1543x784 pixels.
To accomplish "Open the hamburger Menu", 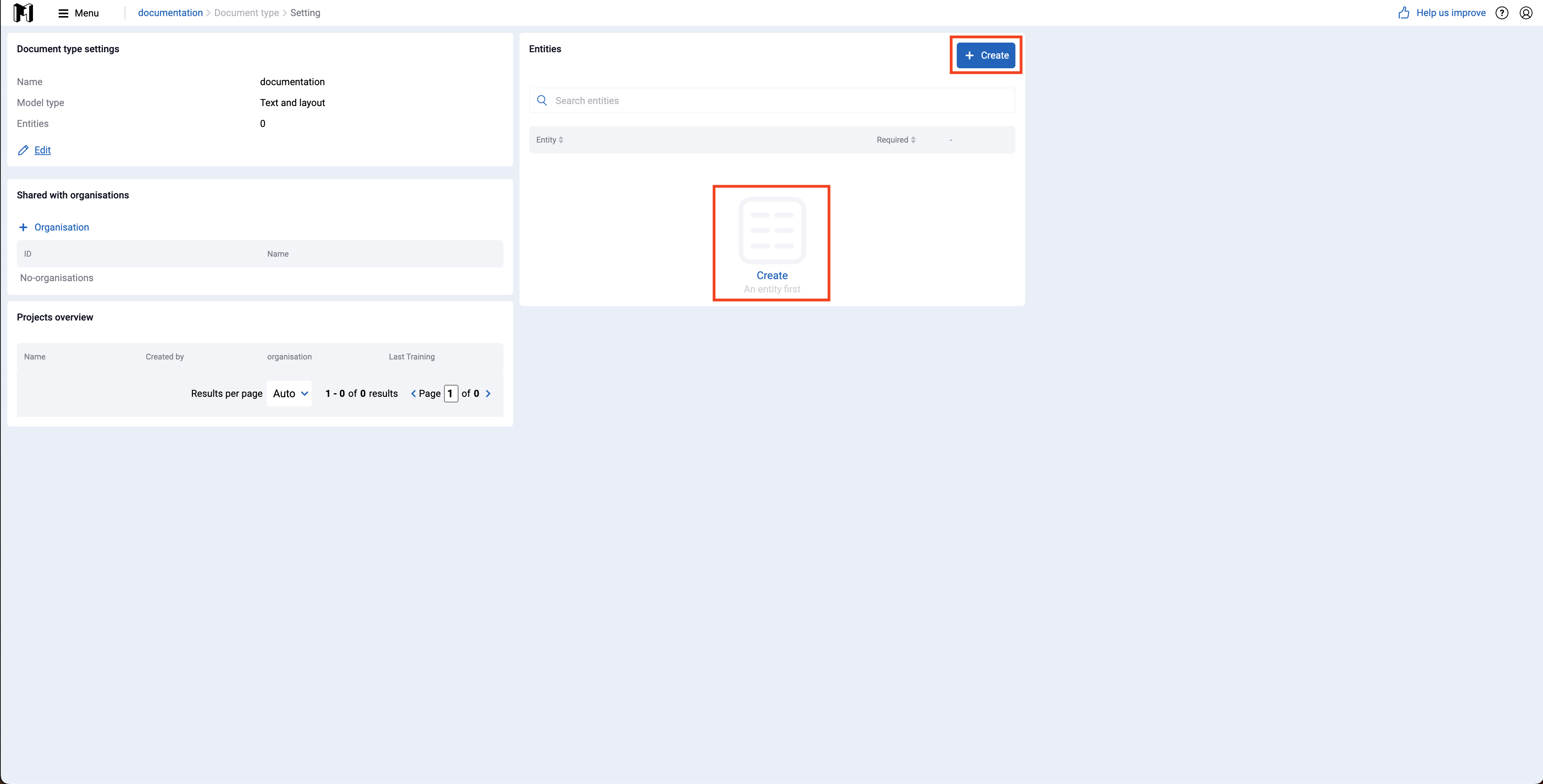I will click(x=78, y=13).
